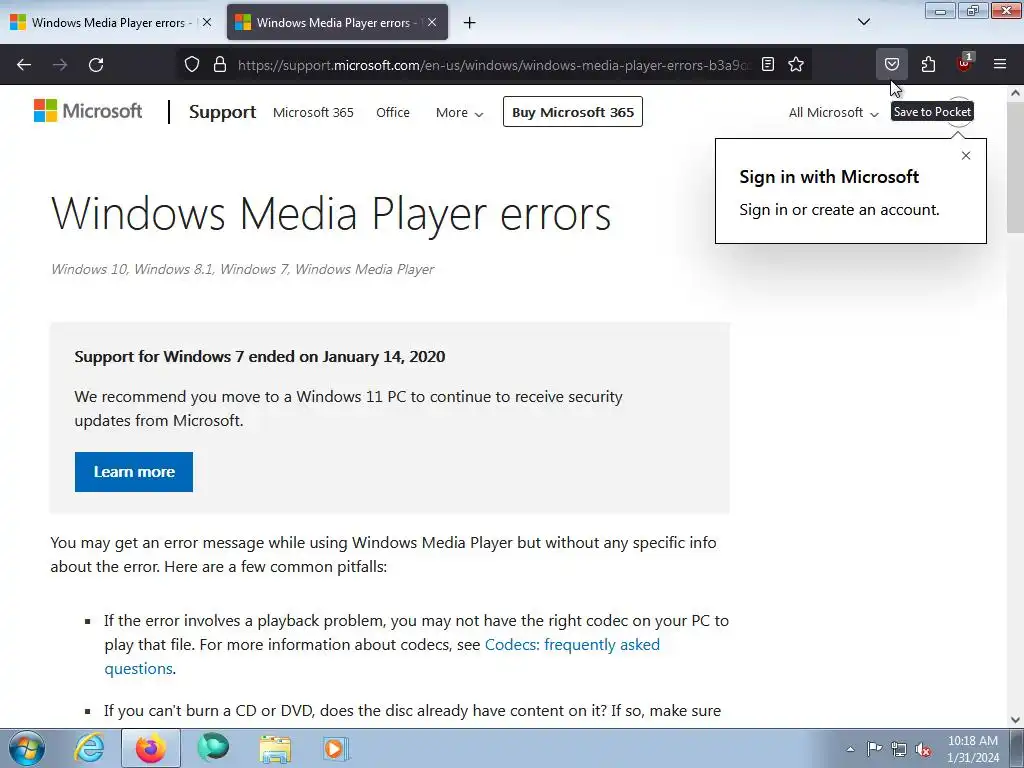Viewport: 1024px width, 768px height.
Task: Open the Support home link
Action: click(222, 112)
